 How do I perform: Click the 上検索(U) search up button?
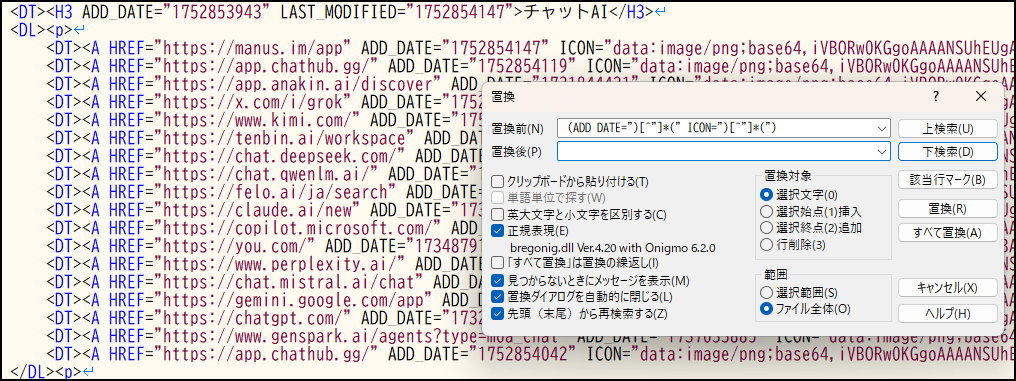coord(947,128)
